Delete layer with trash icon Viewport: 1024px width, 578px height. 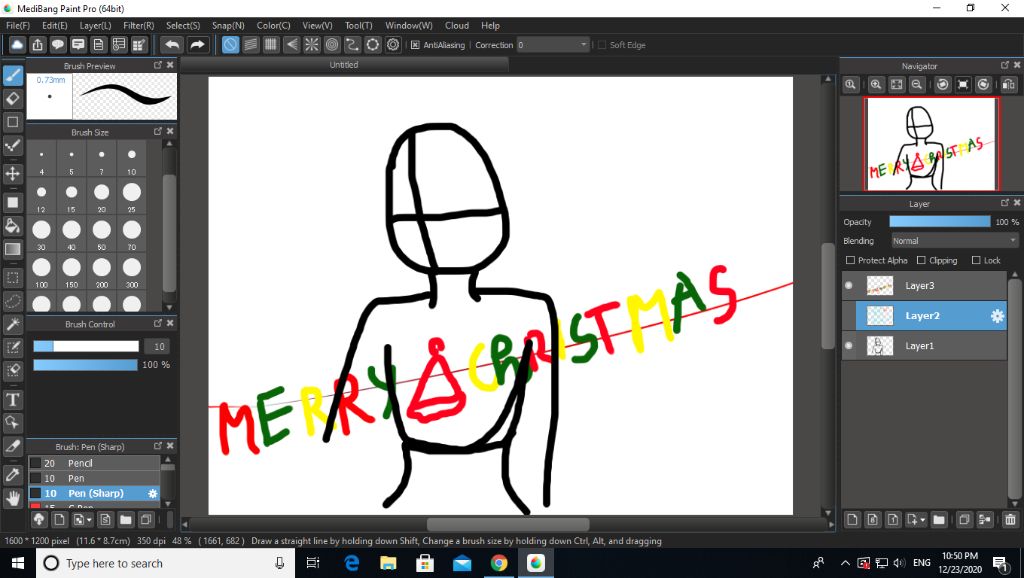pos(1010,520)
